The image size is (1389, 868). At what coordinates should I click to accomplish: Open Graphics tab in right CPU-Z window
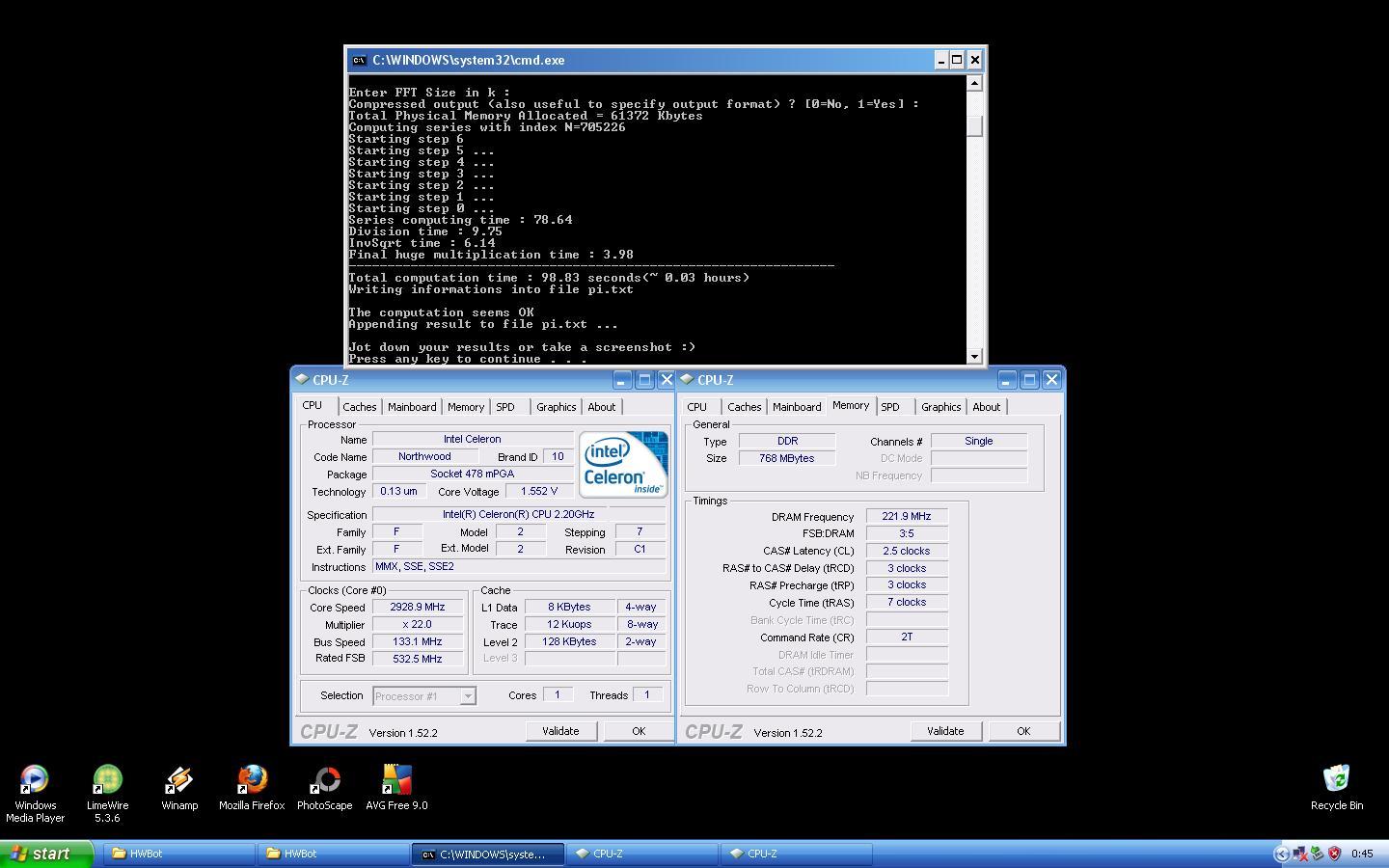point(940,407)
